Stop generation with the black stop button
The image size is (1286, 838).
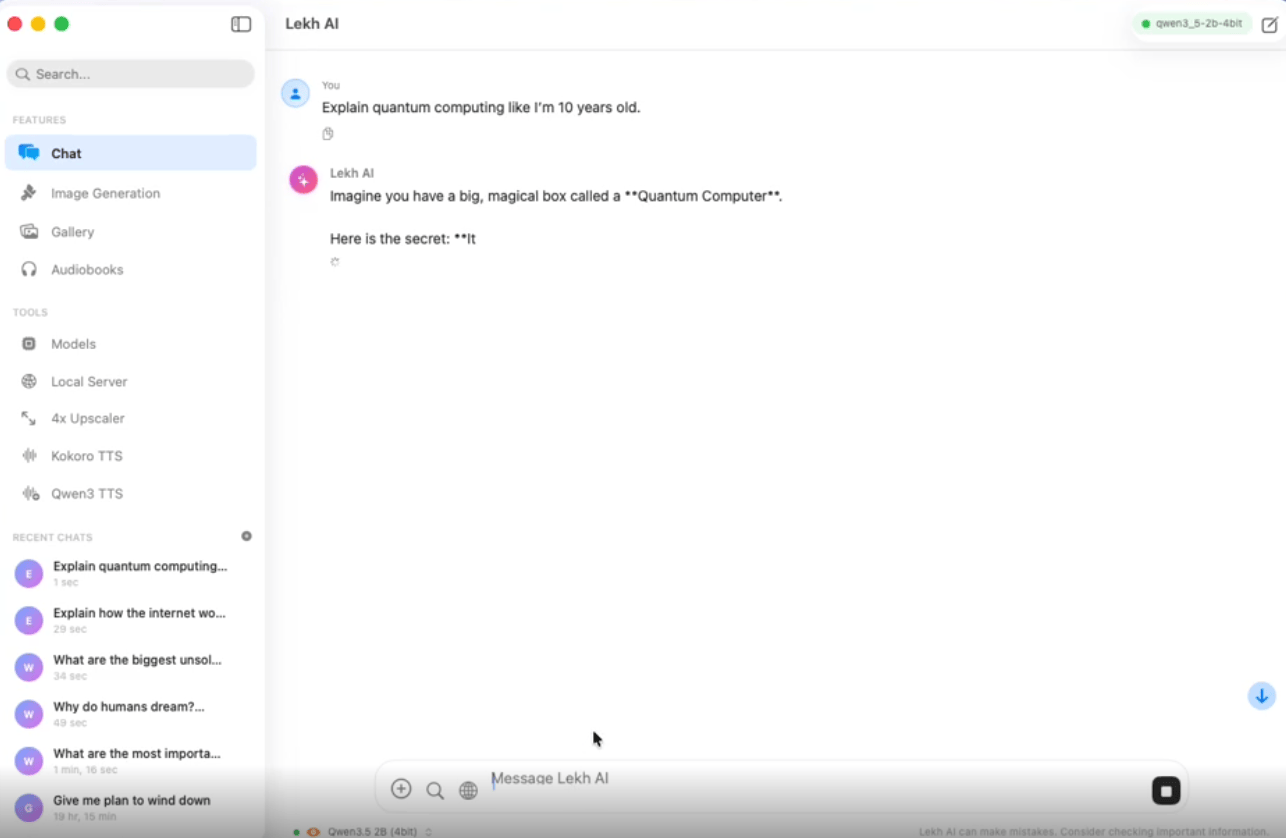point(1165,791)
